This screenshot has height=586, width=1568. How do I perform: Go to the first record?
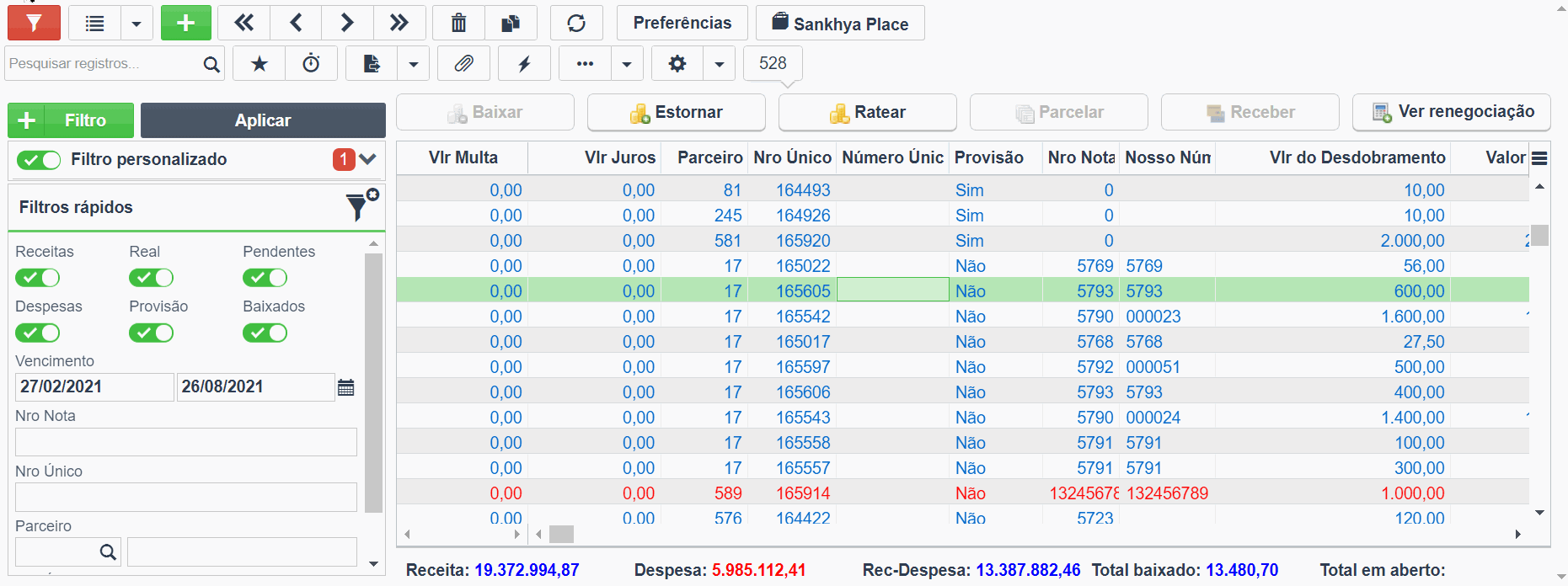pos(244,23)
